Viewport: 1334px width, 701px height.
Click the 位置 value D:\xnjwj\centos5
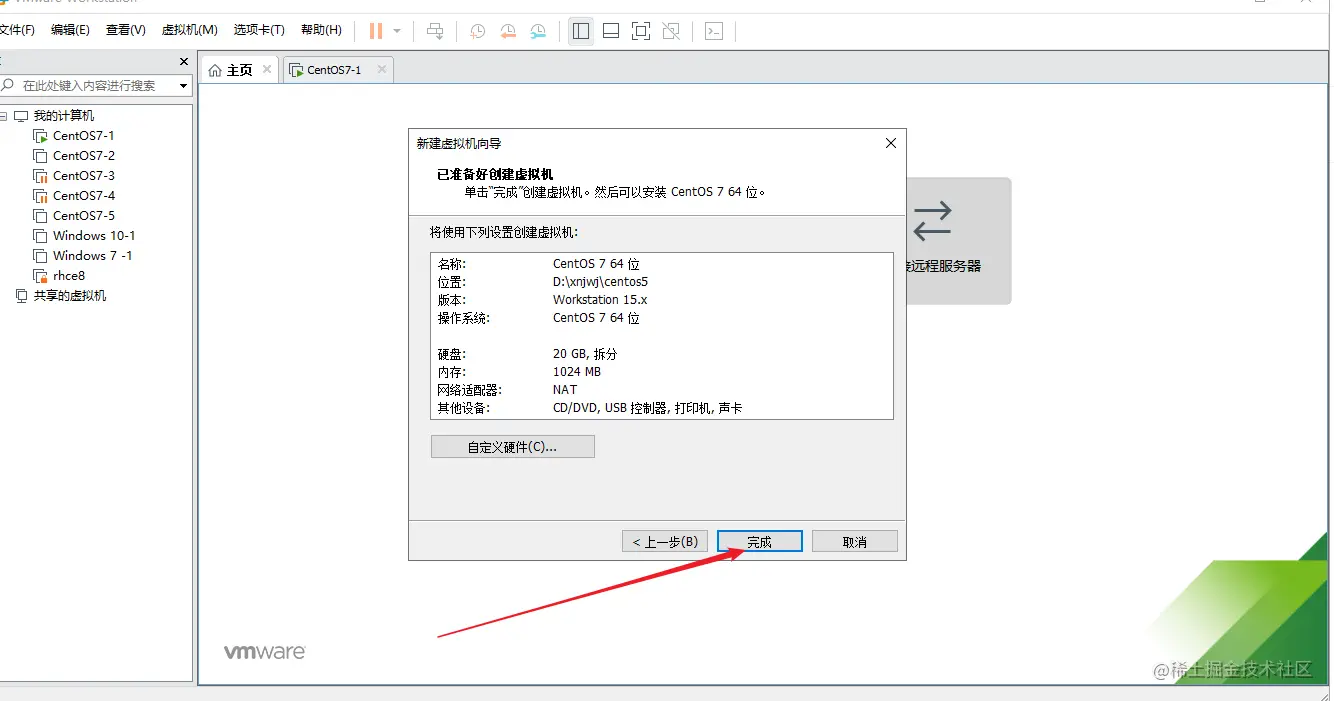[x=600, y=282]
